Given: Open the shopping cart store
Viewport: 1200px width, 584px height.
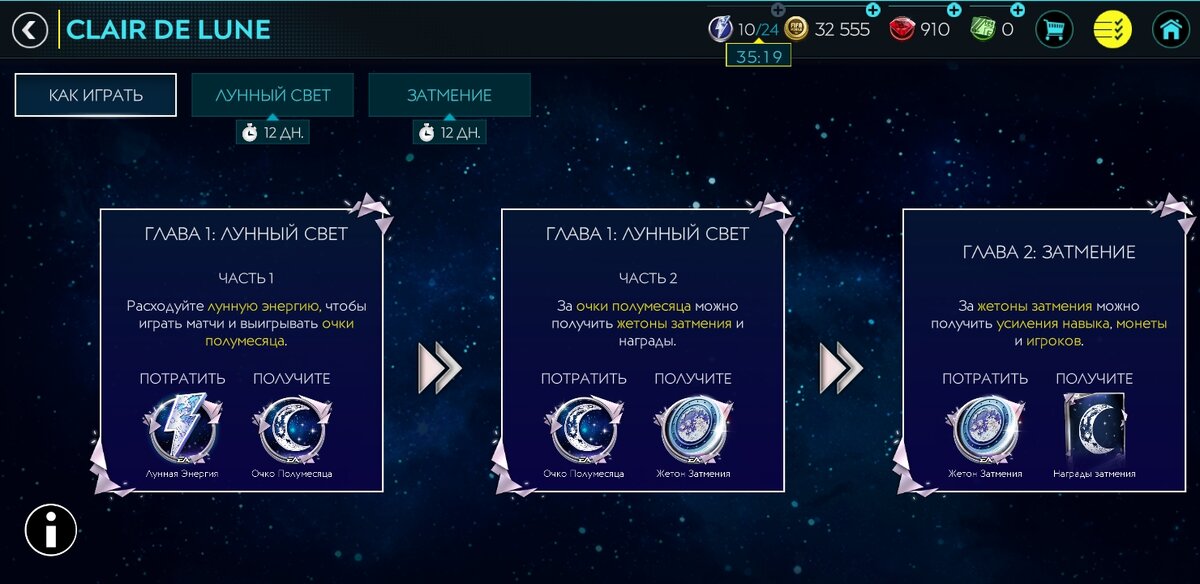Looking at the screenshot, I should click(x=1054, y=29).
